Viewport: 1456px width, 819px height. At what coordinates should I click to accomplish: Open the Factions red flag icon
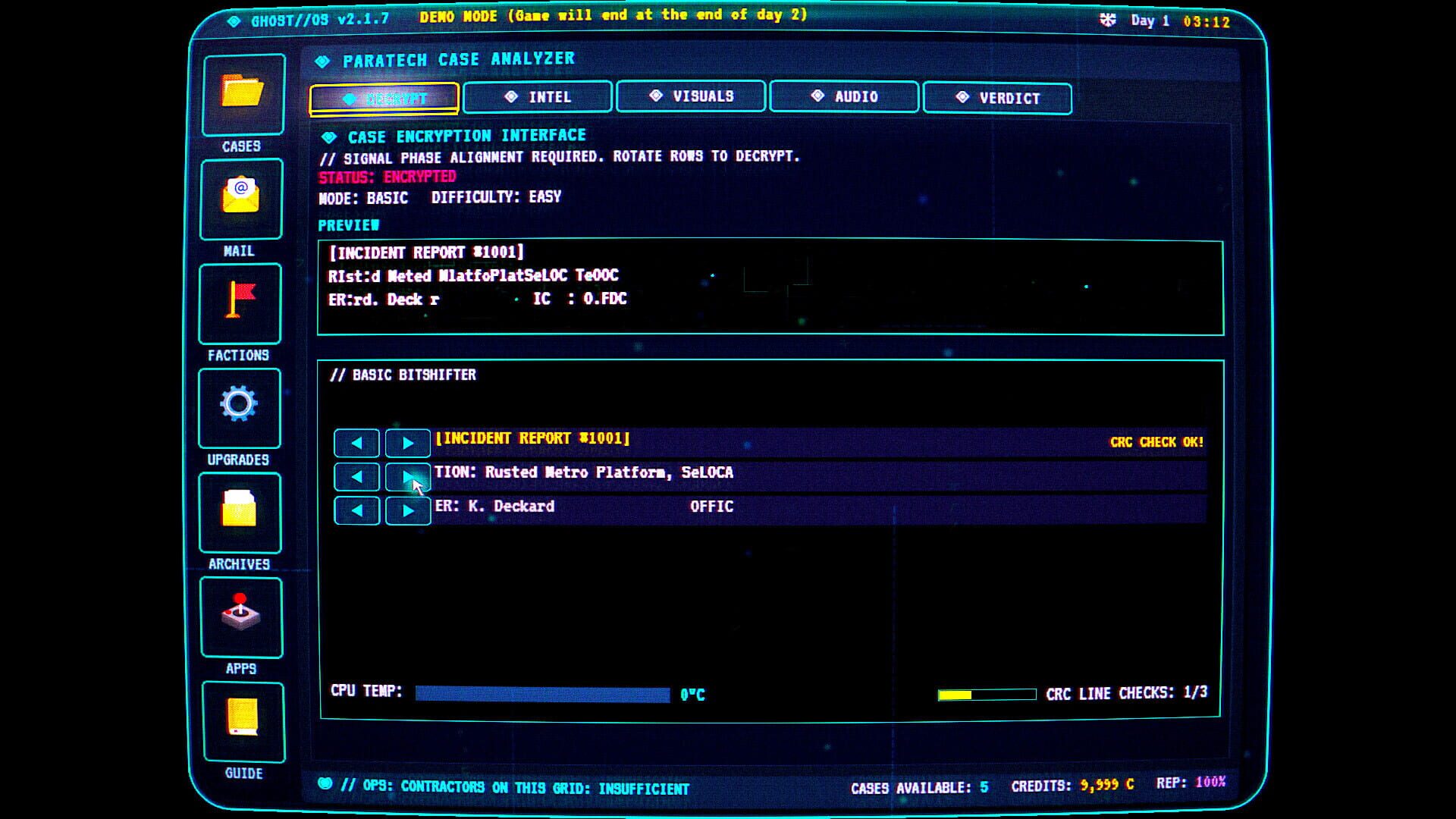pyautogui.click(x=240, y=303)
